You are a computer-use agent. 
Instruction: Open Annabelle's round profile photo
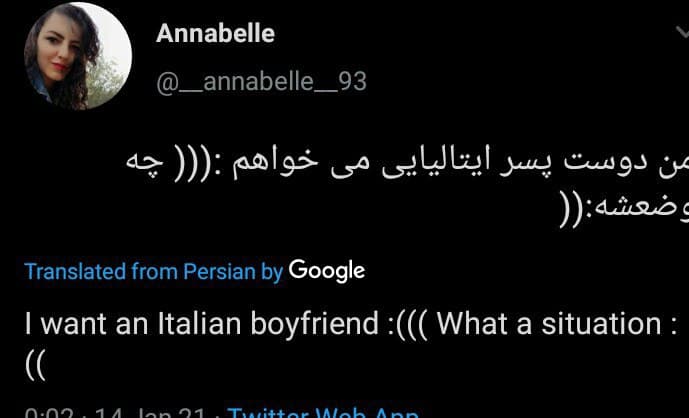click(78, 56)
